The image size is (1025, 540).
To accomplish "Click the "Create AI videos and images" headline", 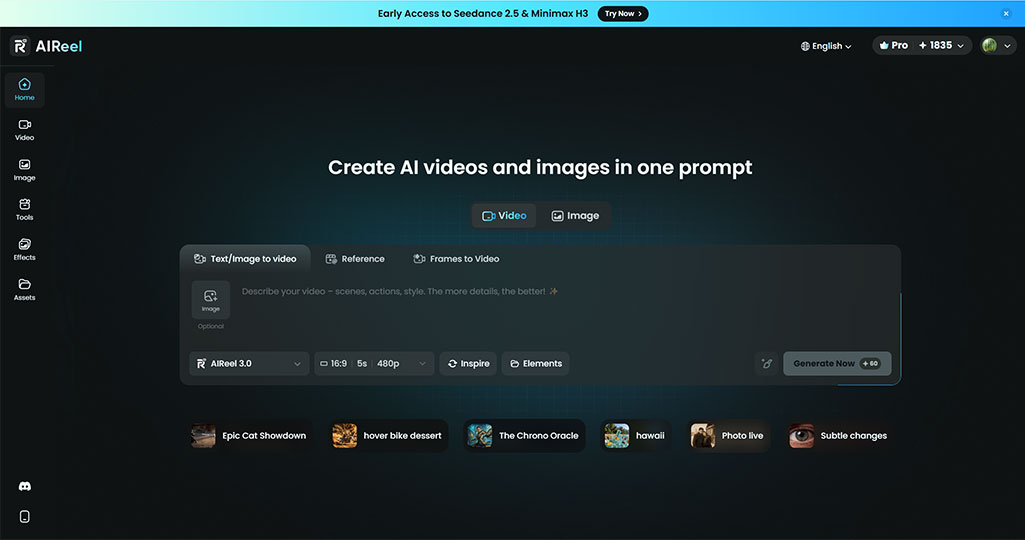I will pos(540,167).
